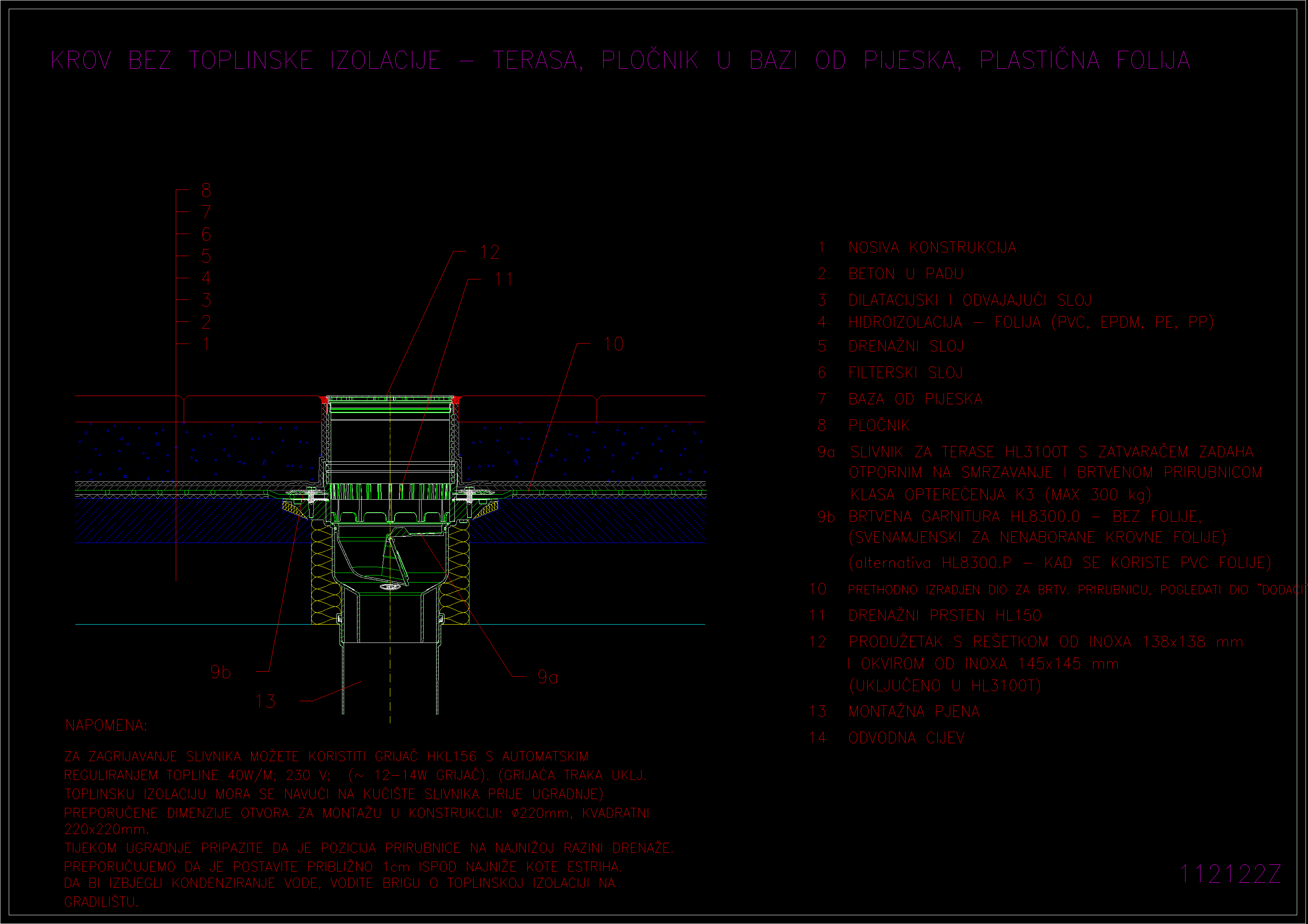Click callout label '13' near the pipe
The height and width of the screenshot is (924, 1308).
[265, 701]
